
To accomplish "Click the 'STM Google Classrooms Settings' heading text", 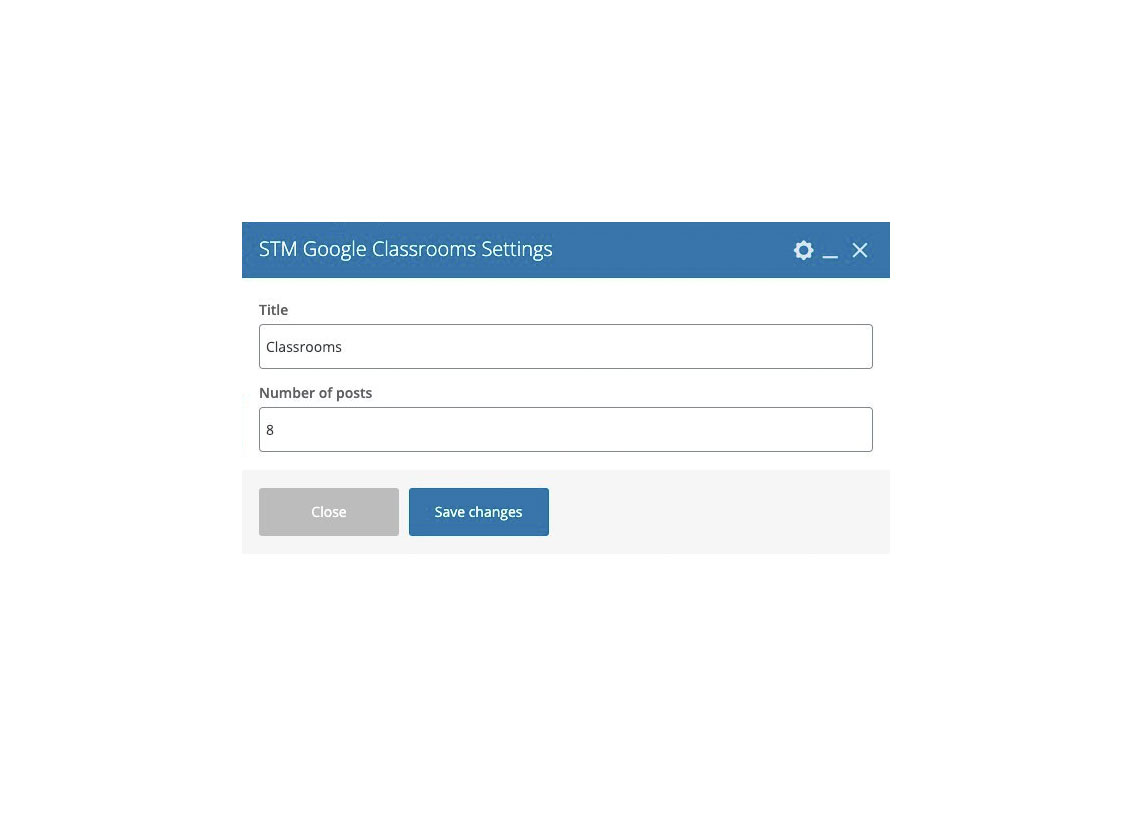I will (405, 249).
